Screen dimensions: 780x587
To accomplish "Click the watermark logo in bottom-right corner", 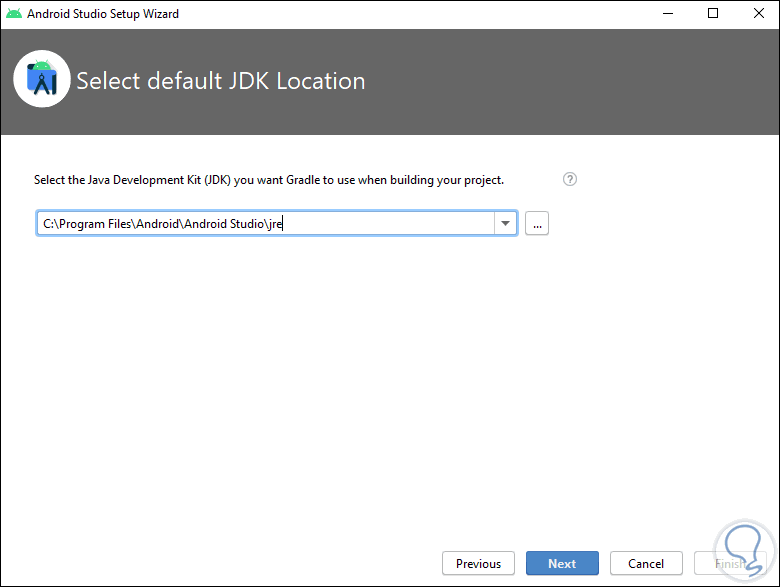I will (x=741, y=548).
